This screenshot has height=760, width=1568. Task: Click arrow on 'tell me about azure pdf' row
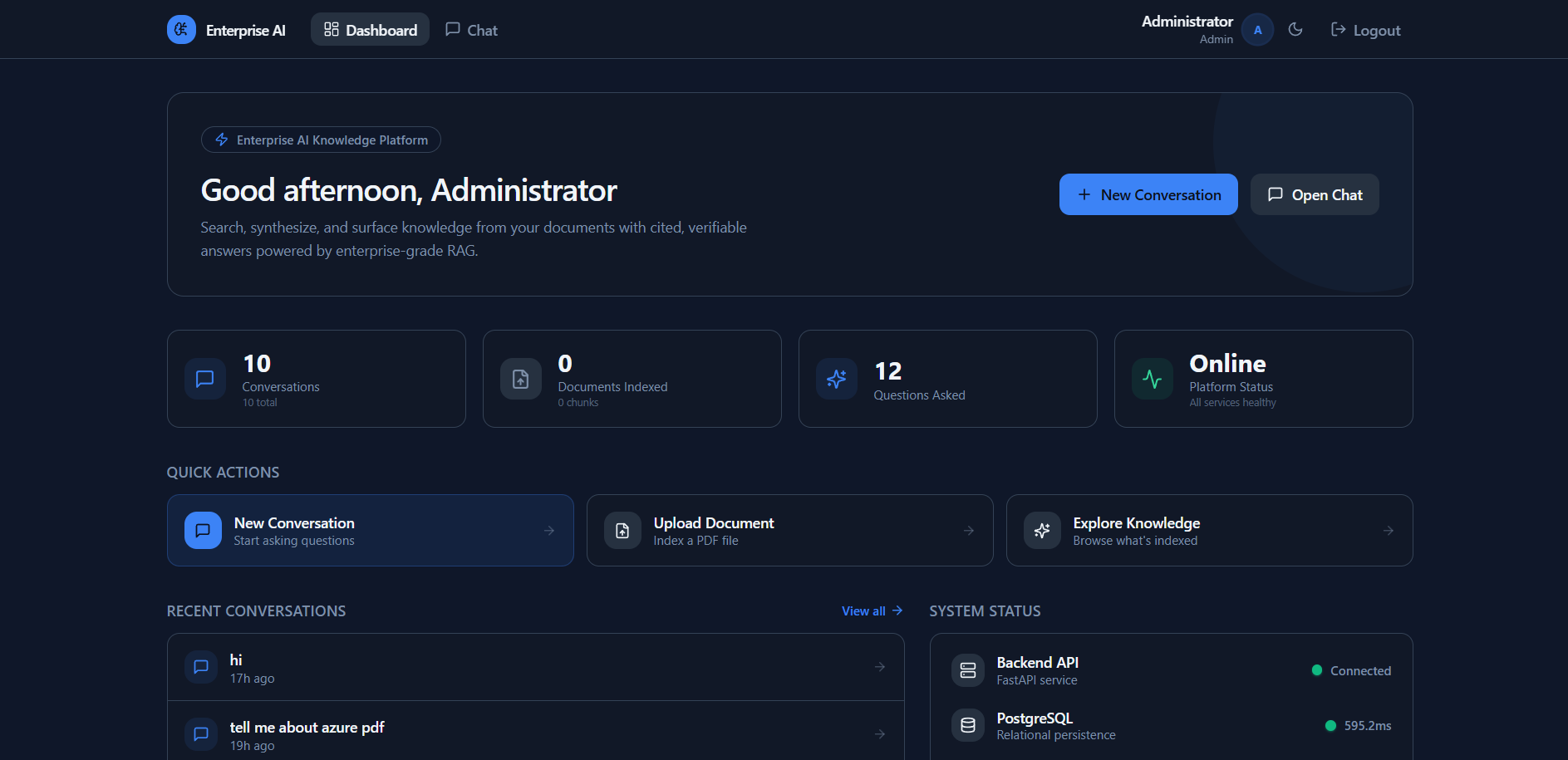[880, 734]
